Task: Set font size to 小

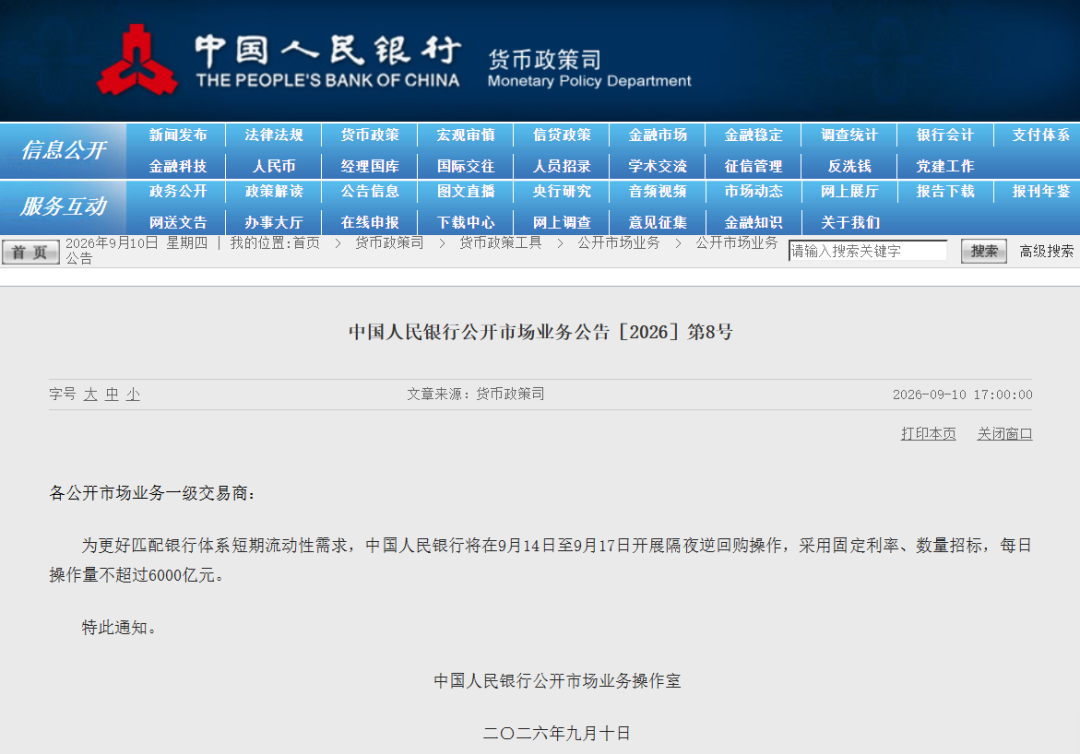Action: [133, 395]
